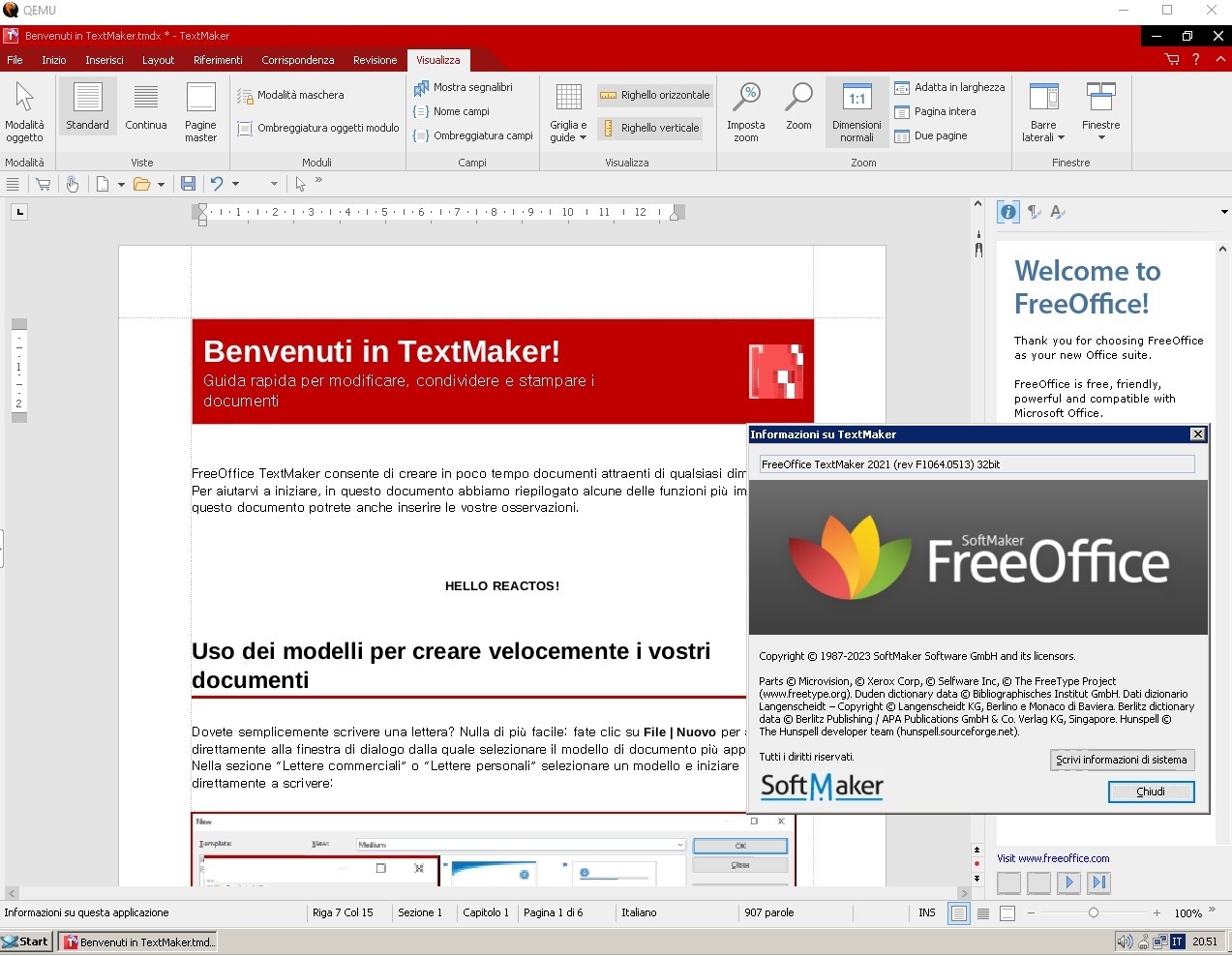This screenshot has width=1232, height=956.
Task: Click shopping cart icon in title ribbon
Action: 1172,60
